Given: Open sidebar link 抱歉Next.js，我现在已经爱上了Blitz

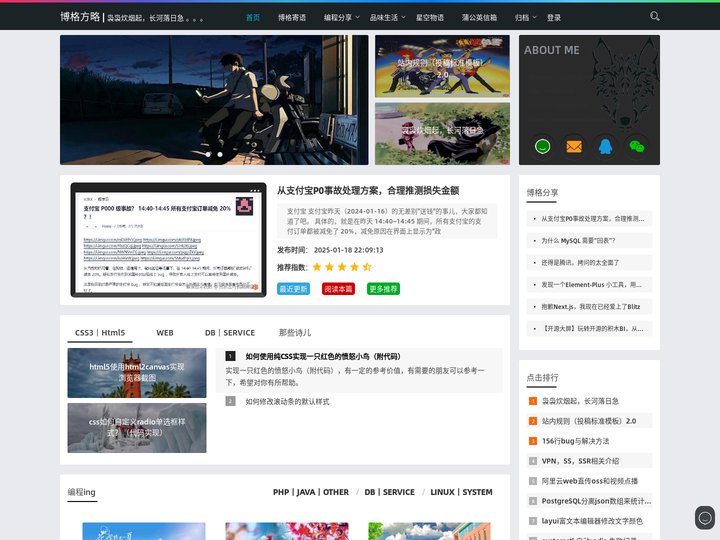Looking at the screenshot, I should point(589,307).
